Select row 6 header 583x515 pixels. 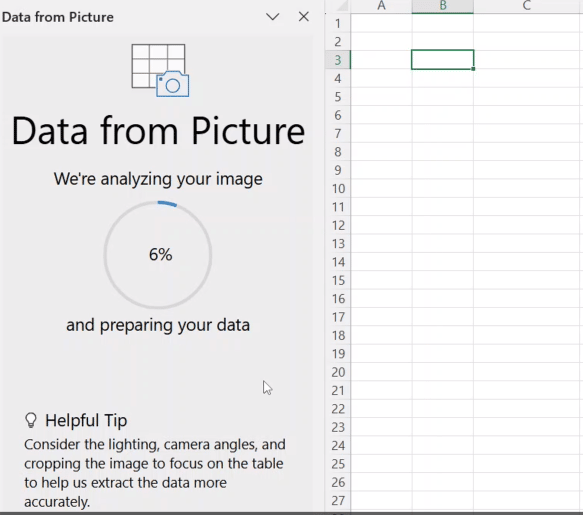point(338,115)
